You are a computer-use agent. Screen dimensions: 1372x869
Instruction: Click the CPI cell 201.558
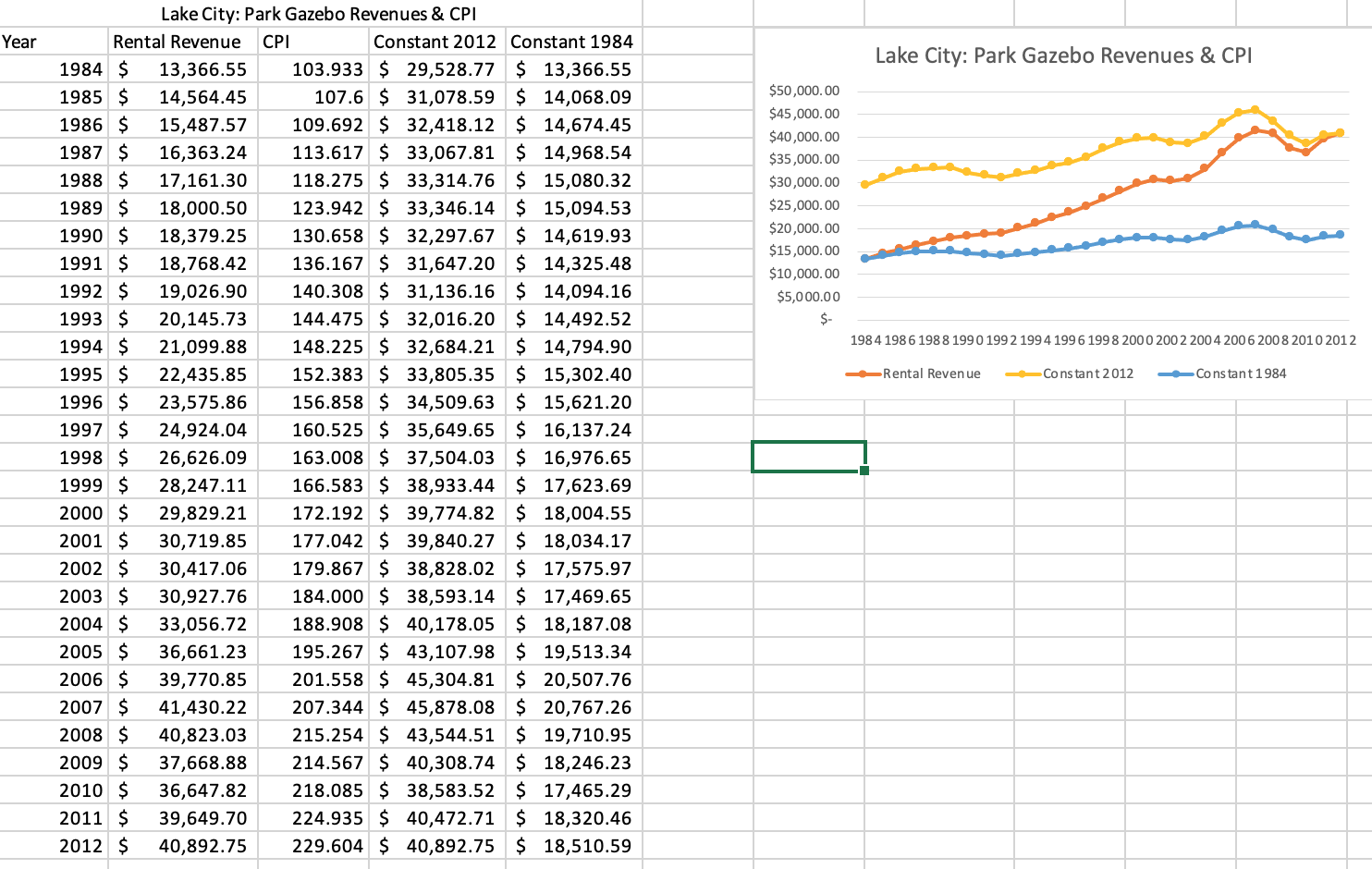pos(313,679)
